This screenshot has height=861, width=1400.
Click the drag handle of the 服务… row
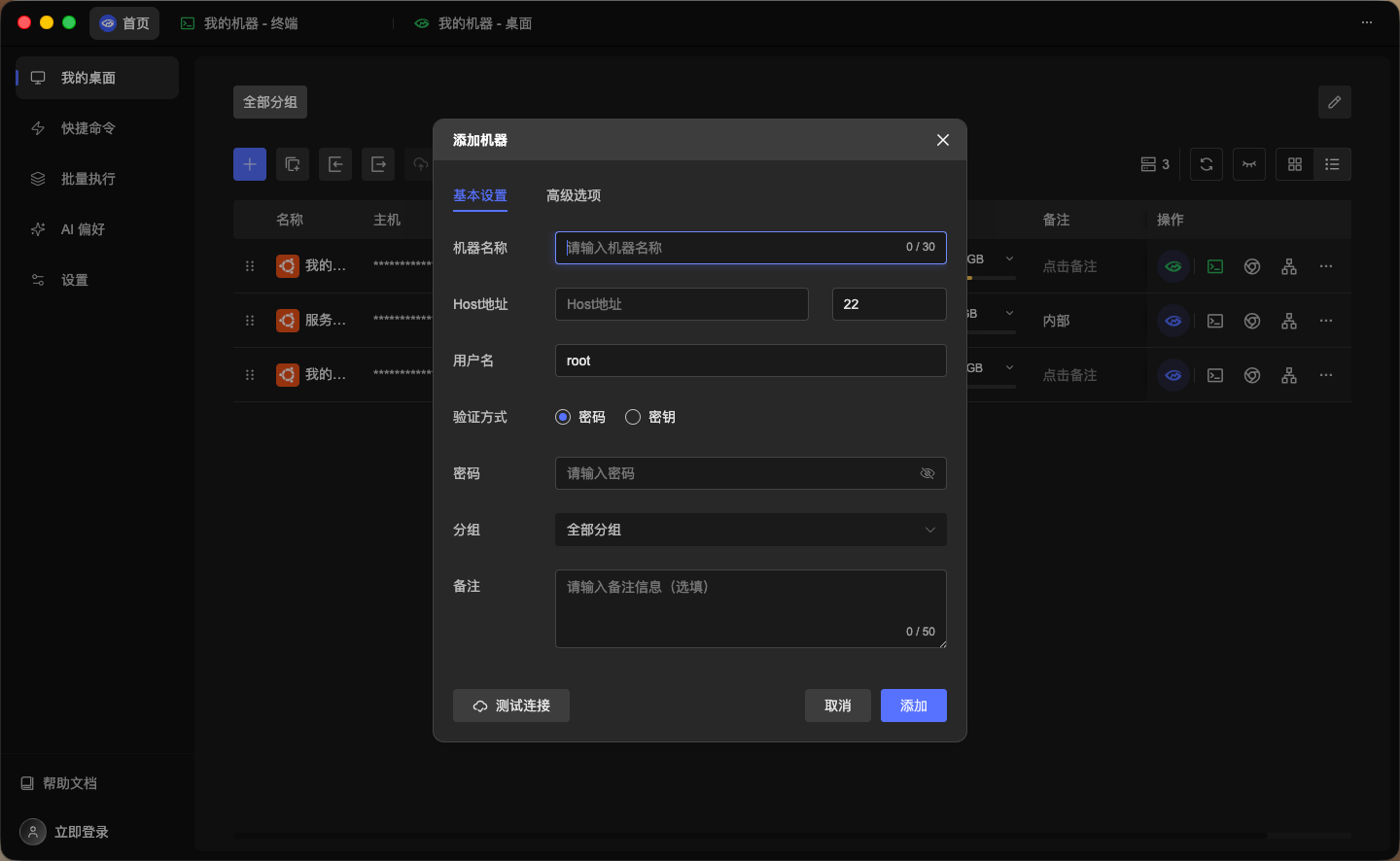250,321
